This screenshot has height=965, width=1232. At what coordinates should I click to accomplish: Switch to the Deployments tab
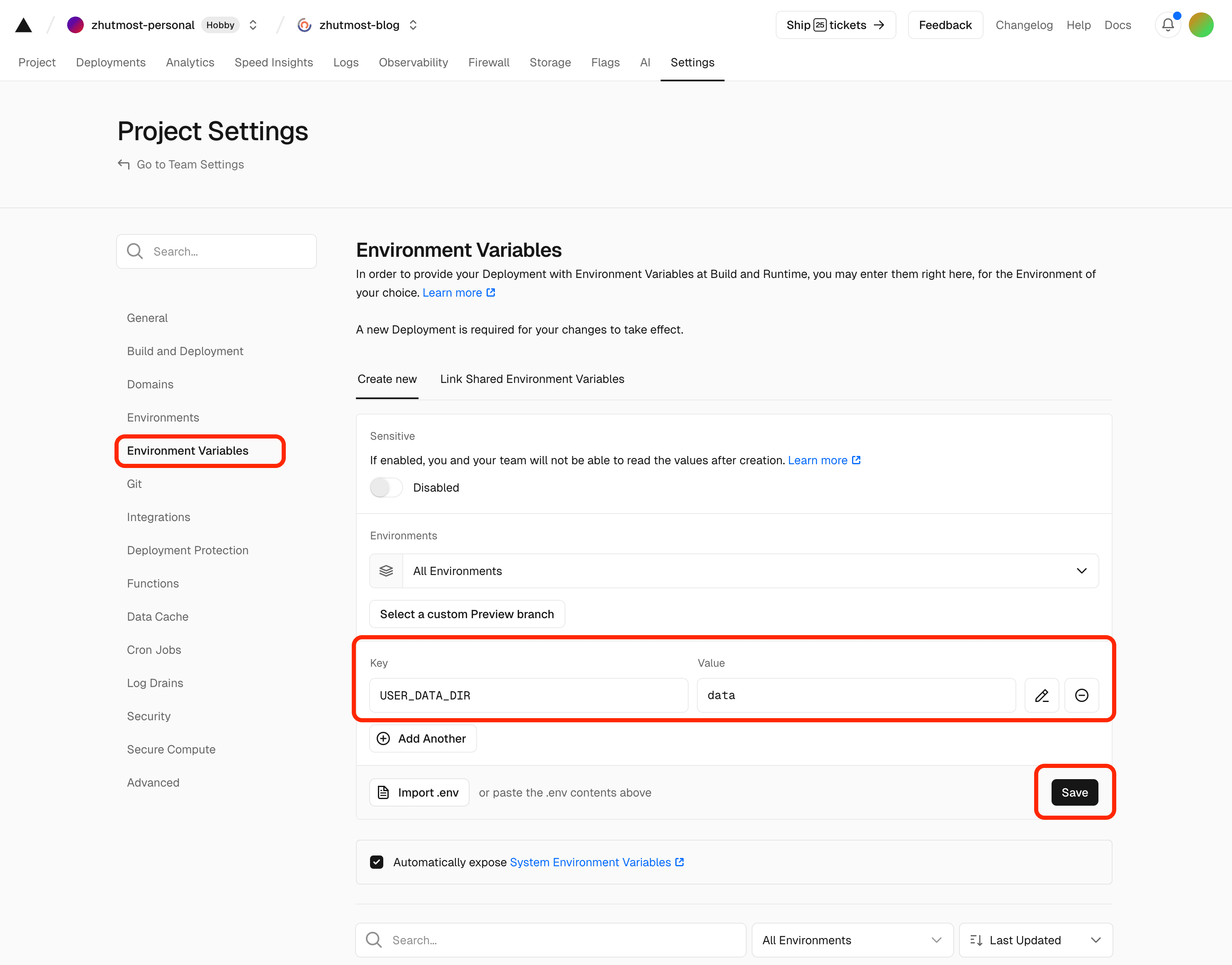(x=111, y=62)
